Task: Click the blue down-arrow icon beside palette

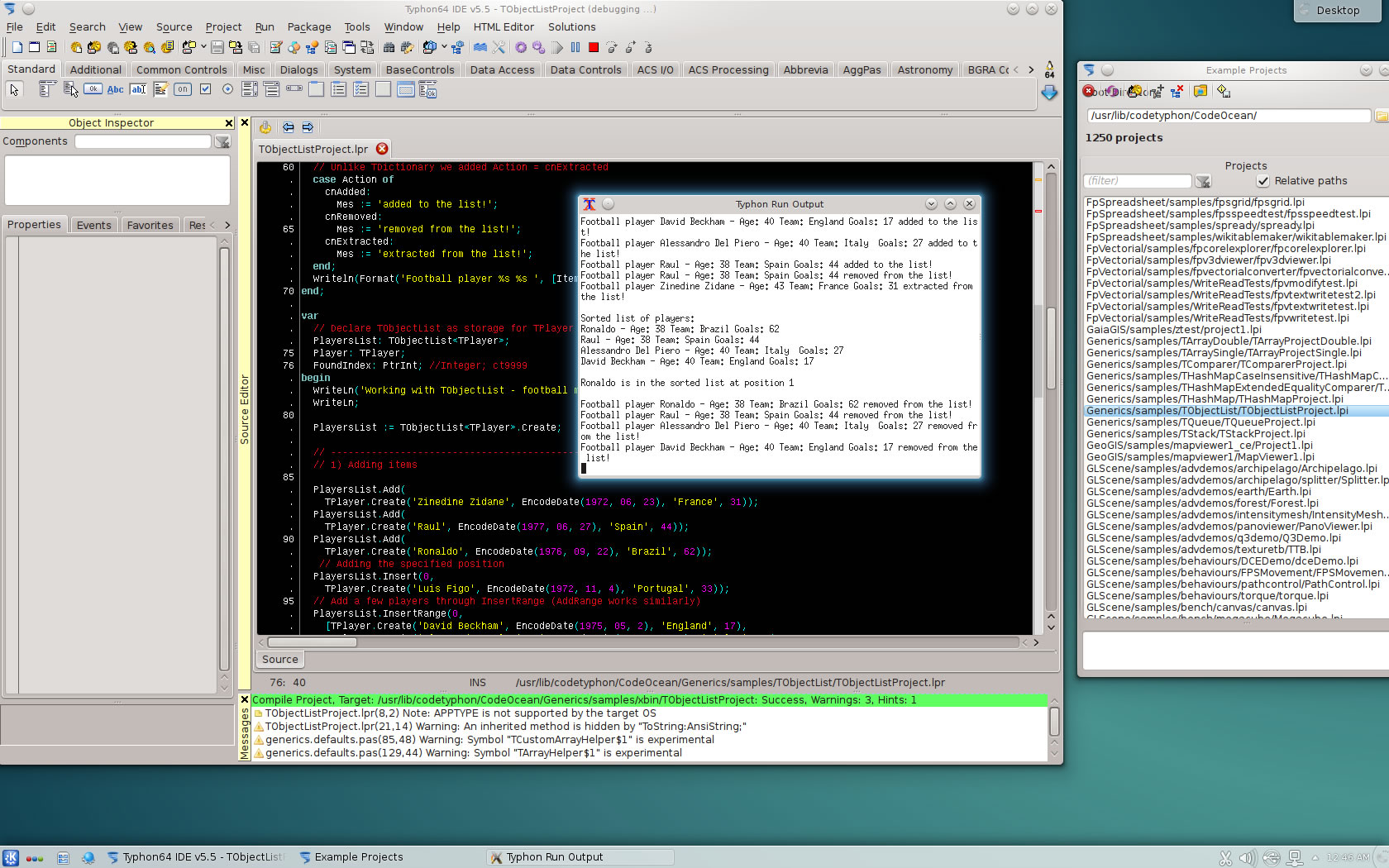Action: click(x=1049, y=93)
